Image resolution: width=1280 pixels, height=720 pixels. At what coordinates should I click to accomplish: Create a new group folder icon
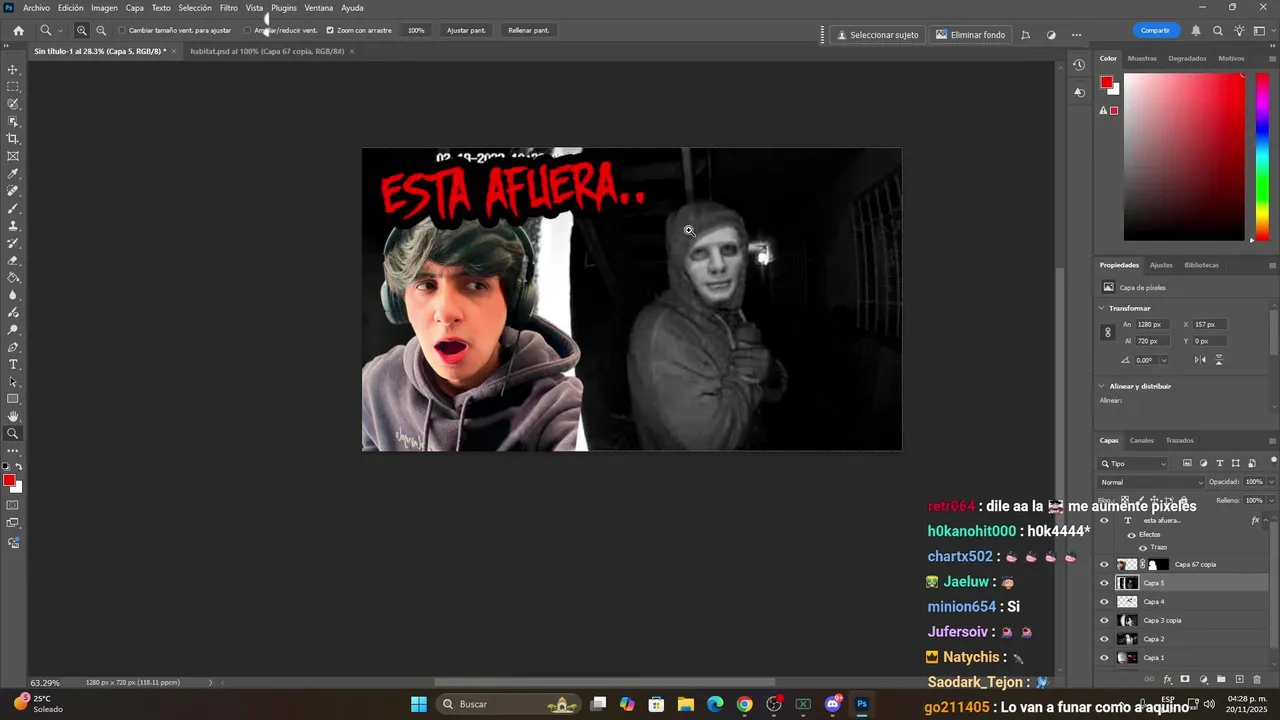[x=1221, y=679]
